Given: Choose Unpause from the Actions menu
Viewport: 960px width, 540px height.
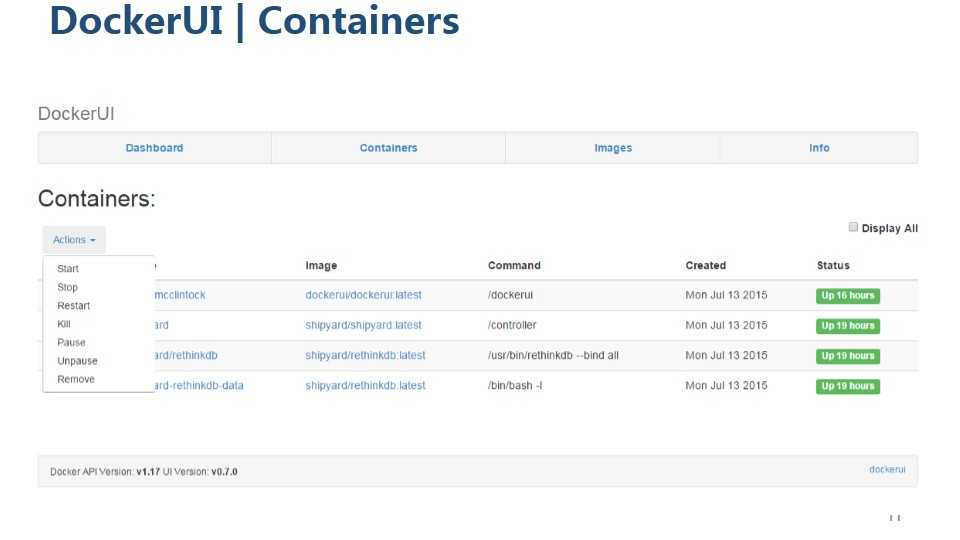Looking at the screenshot, I should click(77, 361).
